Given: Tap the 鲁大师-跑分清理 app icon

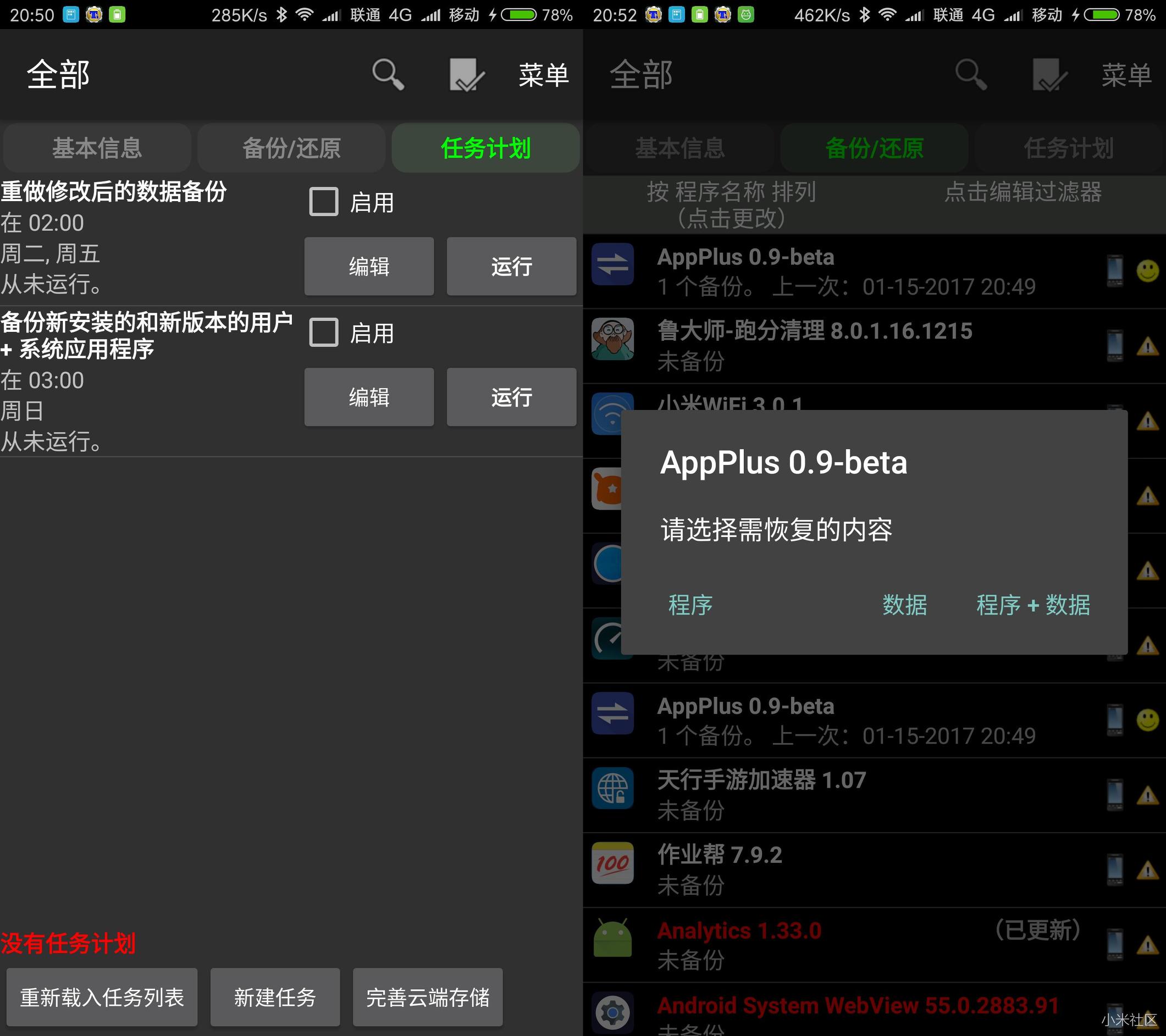Looking at the screenshot, I should point(612,339).
